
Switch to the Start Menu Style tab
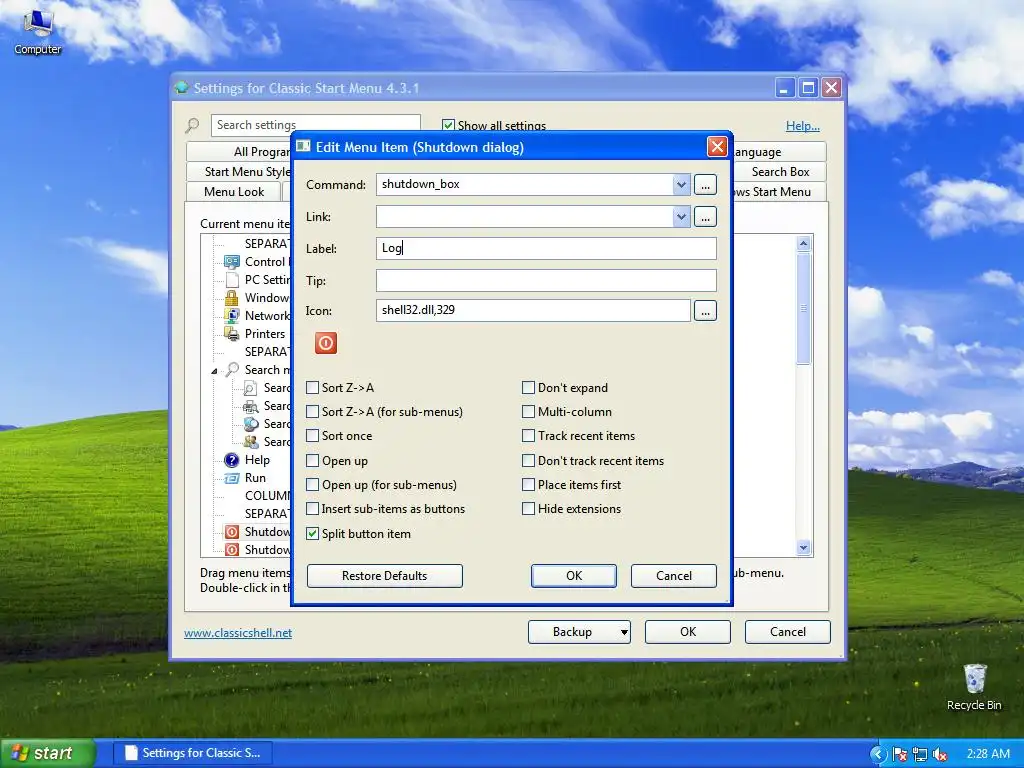239,172
